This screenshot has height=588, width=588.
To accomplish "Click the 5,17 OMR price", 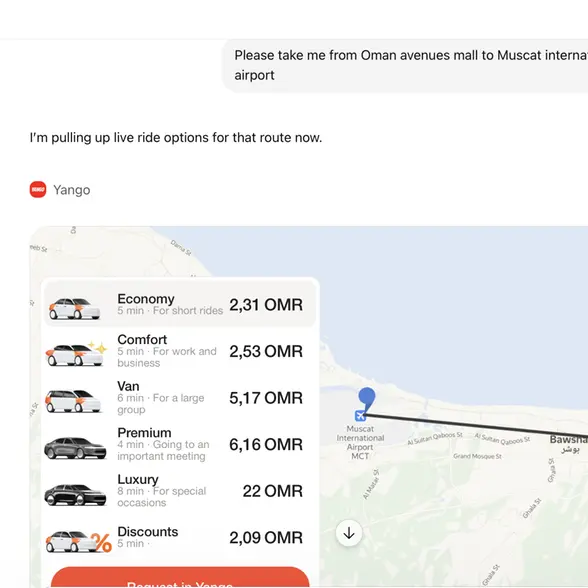I will 266,398.
